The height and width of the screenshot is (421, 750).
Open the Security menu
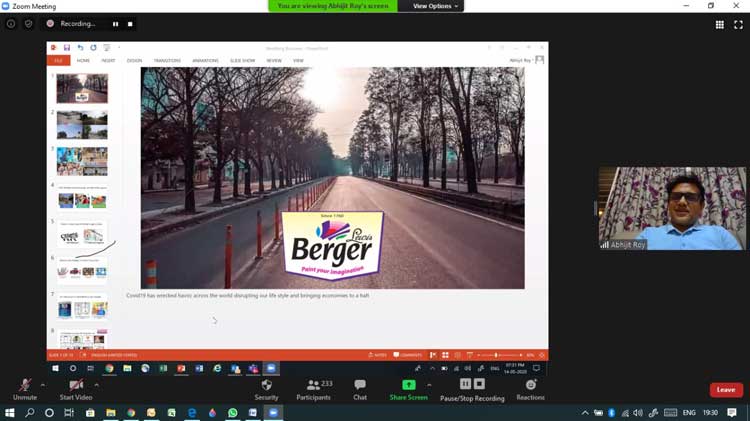coord(266,389)
